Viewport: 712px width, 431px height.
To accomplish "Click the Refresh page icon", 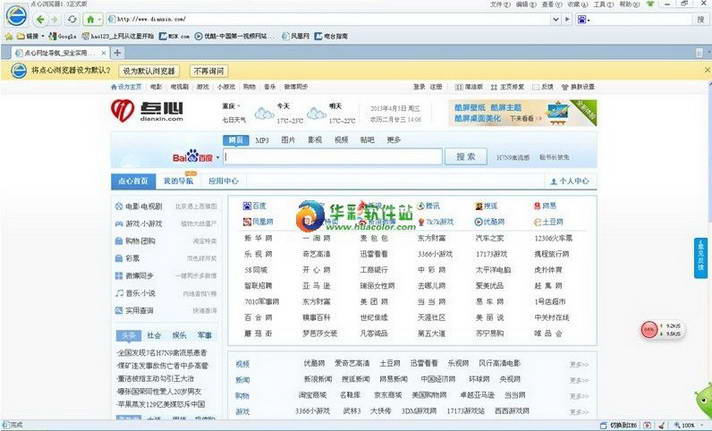I will pyautogui.click(x=72, y=19).
